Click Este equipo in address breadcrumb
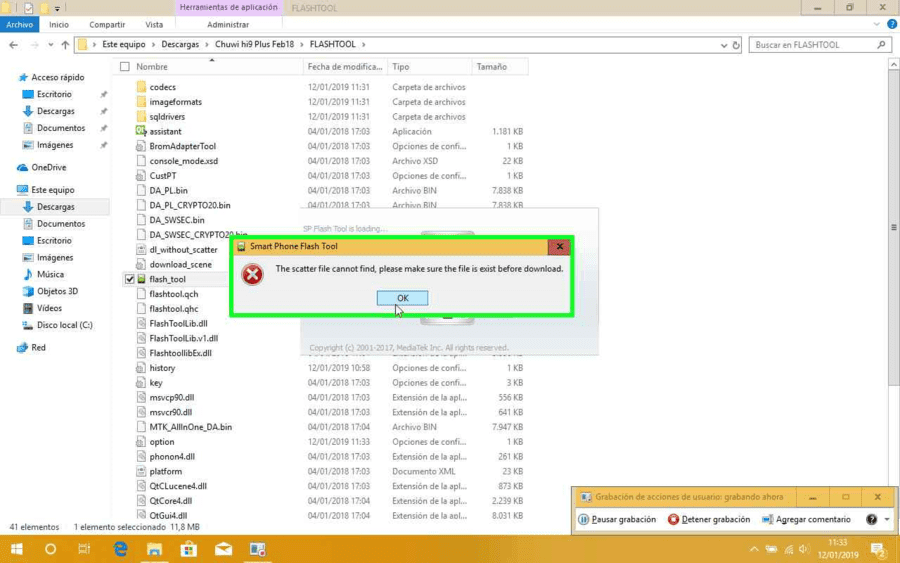The width and height of the screenshot is (900, 563). [123, 44]
